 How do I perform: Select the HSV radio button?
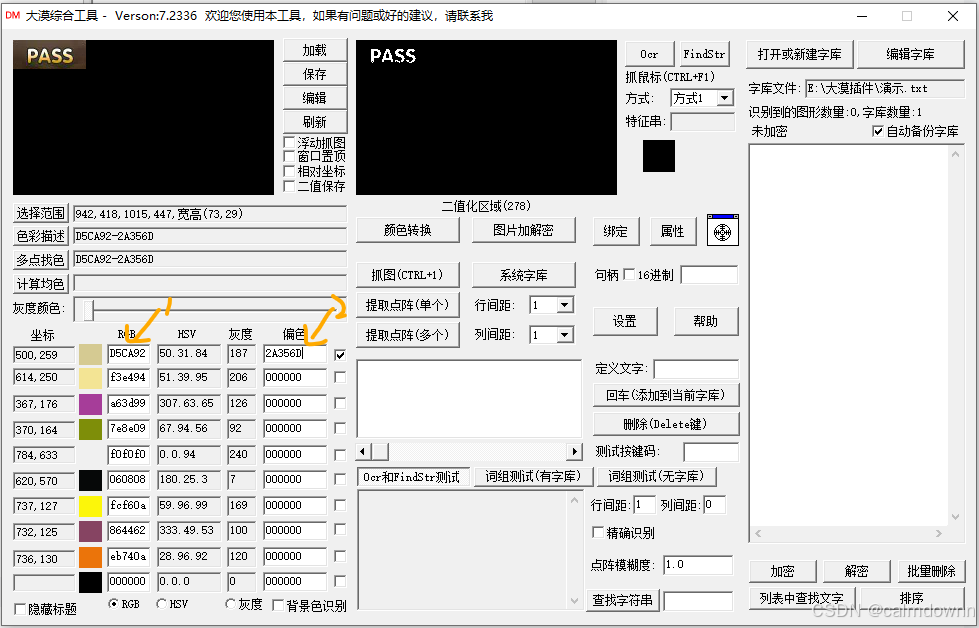(162, 604)
